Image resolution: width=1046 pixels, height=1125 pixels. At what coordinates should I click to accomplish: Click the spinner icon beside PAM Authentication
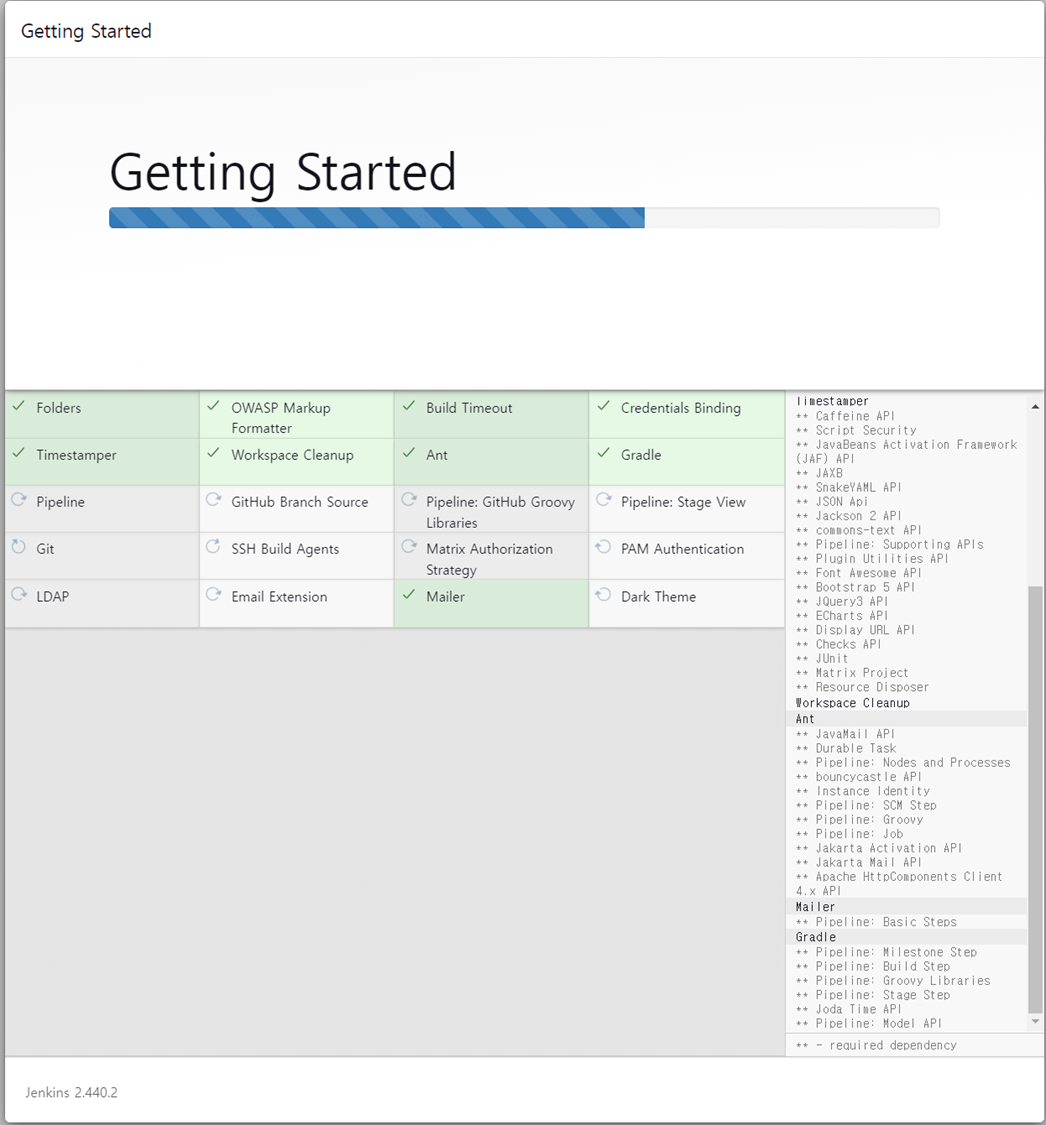[x=603, y=547]
